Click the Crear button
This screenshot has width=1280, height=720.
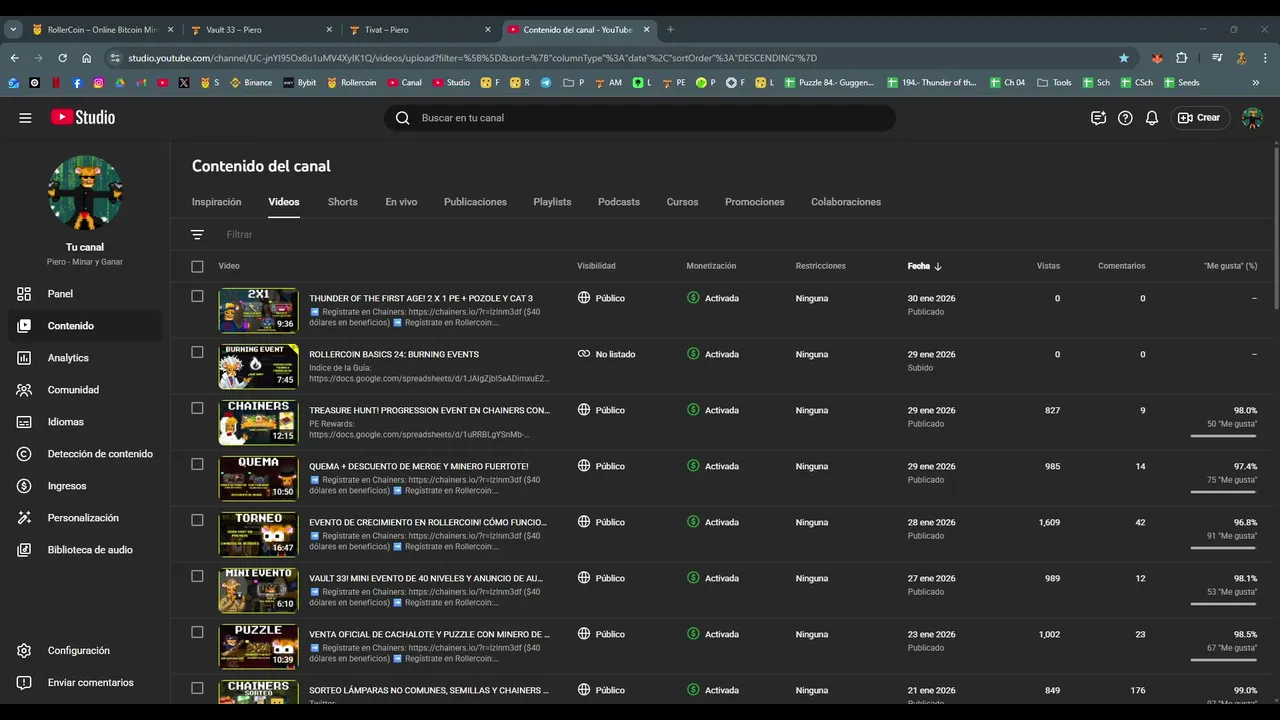pos(1200,118)
